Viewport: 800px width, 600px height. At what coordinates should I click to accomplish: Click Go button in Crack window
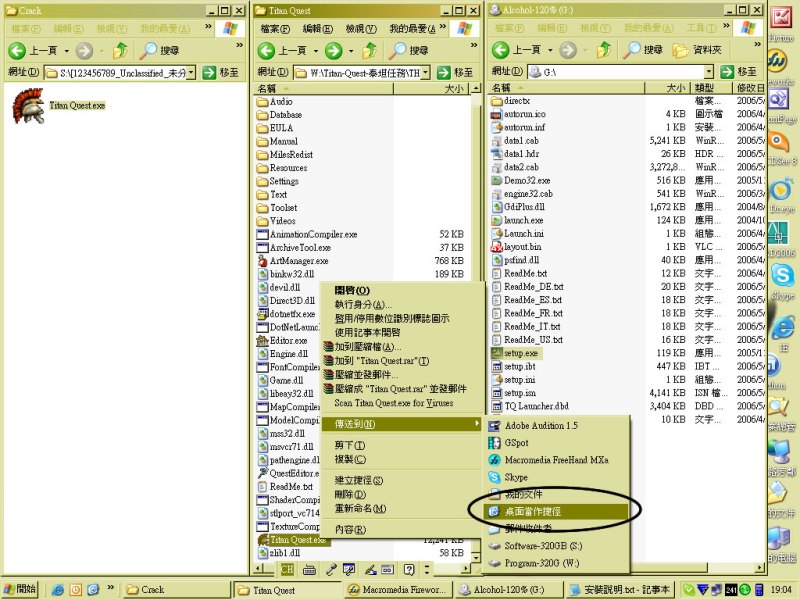click(x=220, y=72)
